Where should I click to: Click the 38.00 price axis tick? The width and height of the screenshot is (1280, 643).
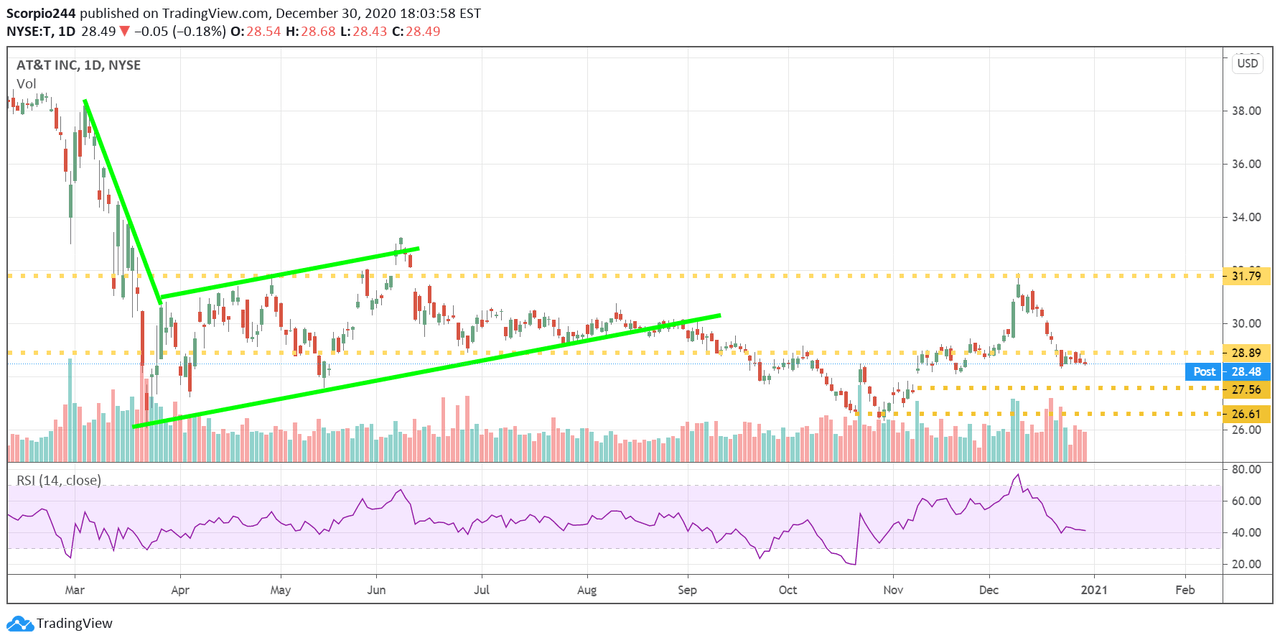tap(1246, 111)
